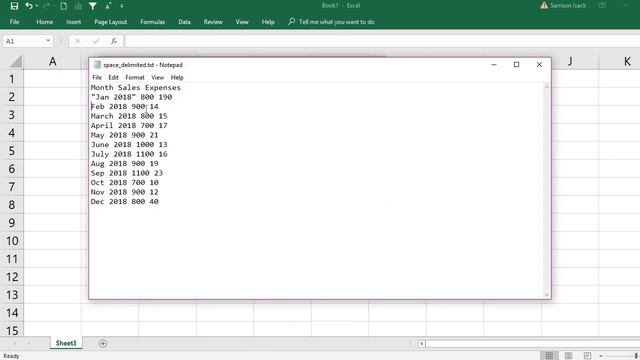Switch to Page Break Preview in status bar
This screenshot has width=640, height=360.
click(x=587, y=356)
